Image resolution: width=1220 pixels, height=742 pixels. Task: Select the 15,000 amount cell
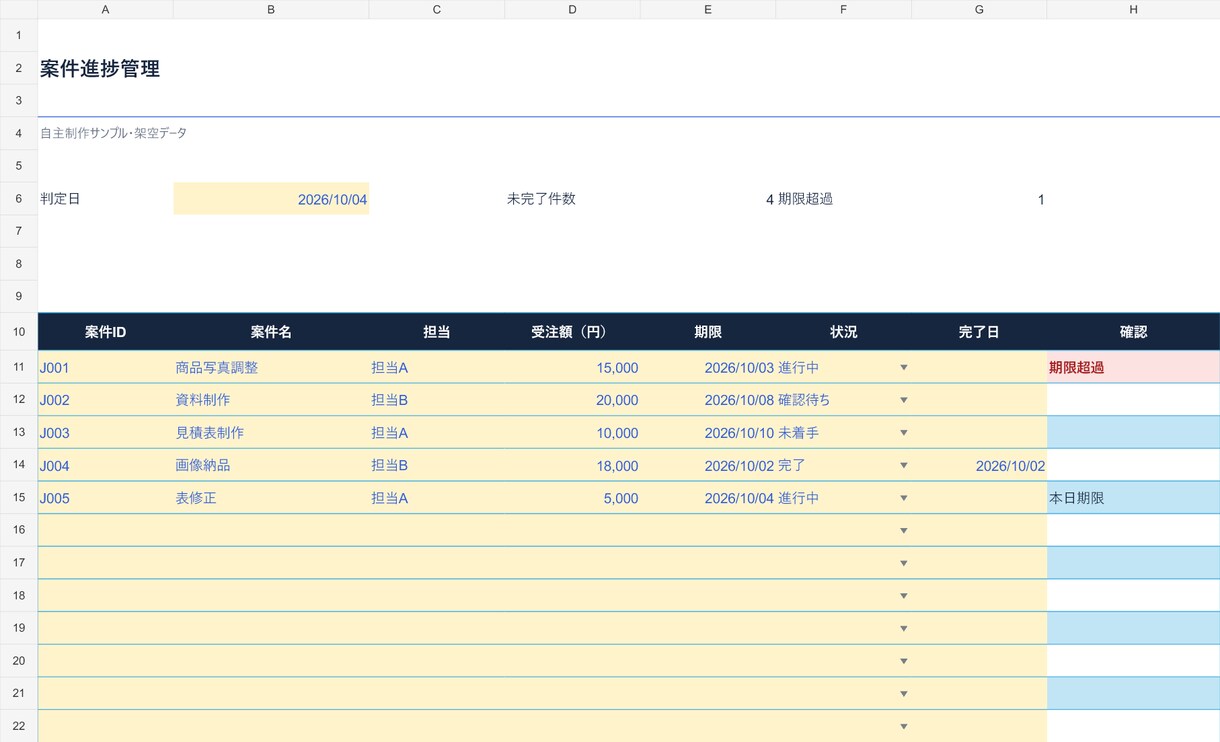[572, 368]
